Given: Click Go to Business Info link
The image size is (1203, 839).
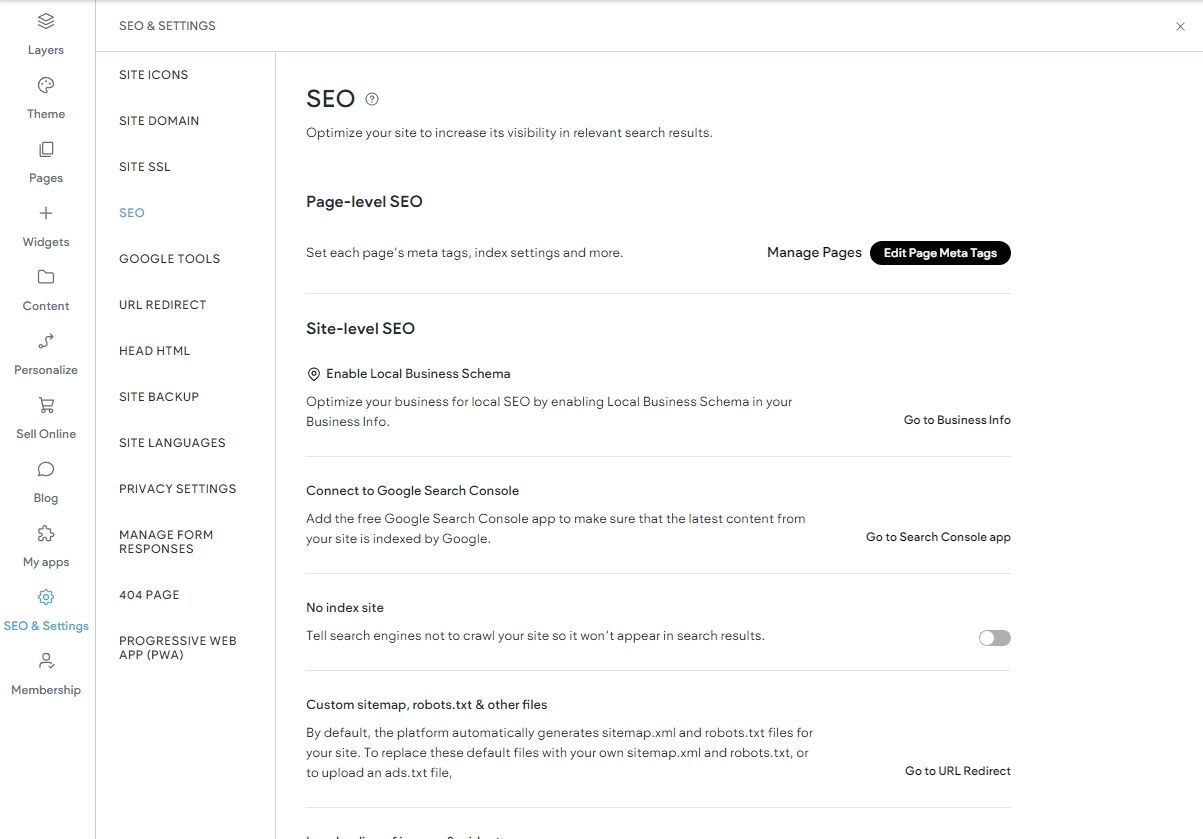Looking at the screenshot, I should tap(956, 420).
